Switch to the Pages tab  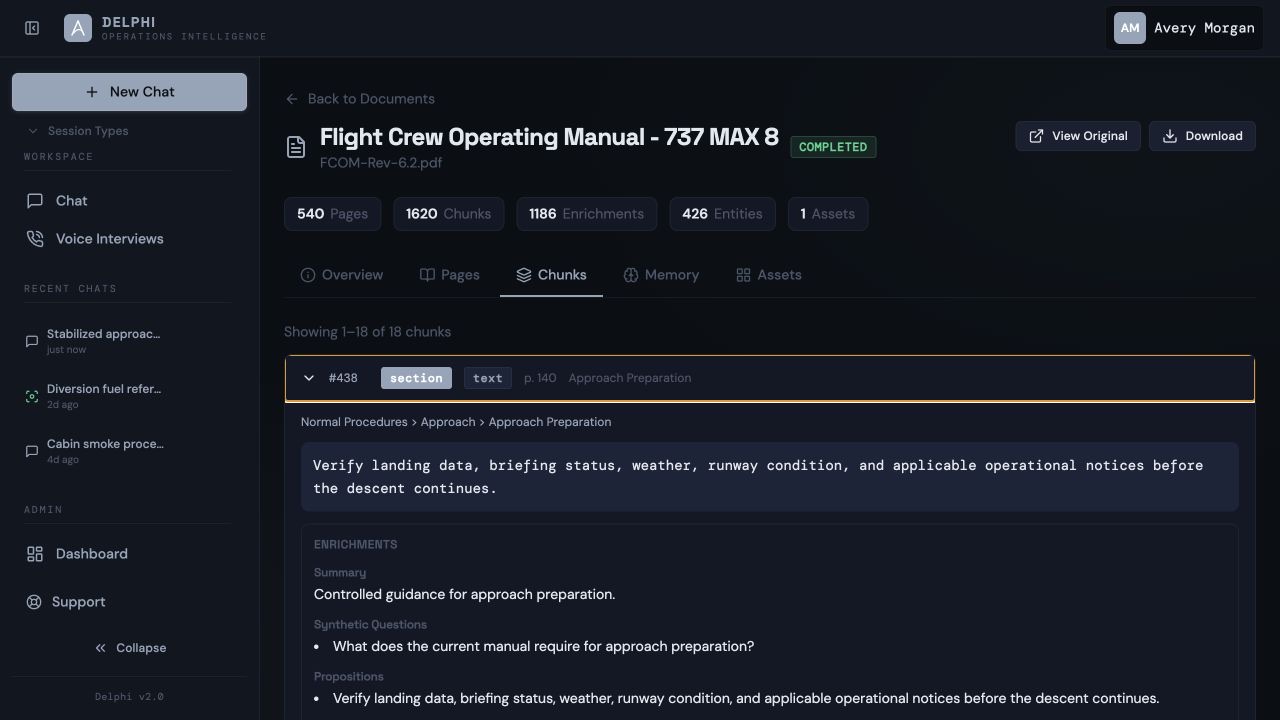(450, 275)
